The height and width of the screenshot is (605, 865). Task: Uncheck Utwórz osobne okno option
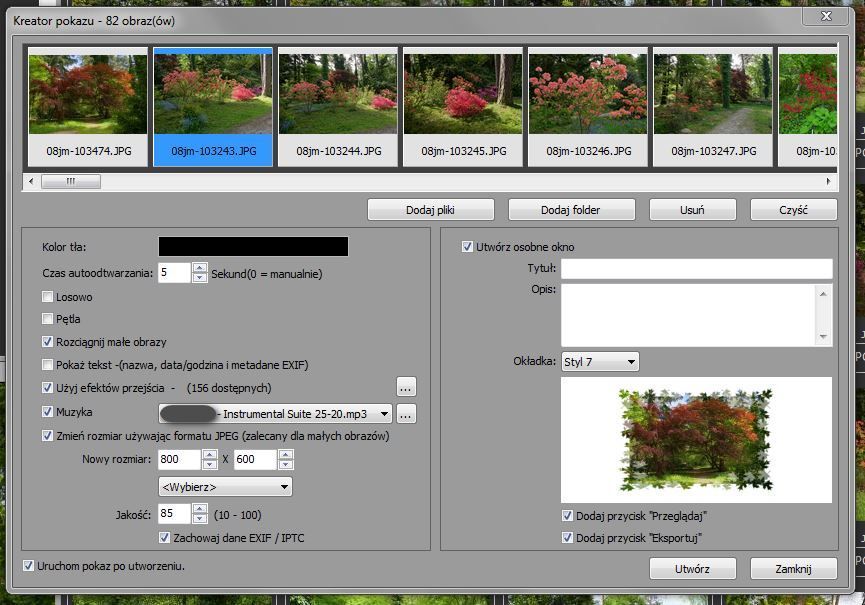tap(467, 247)
